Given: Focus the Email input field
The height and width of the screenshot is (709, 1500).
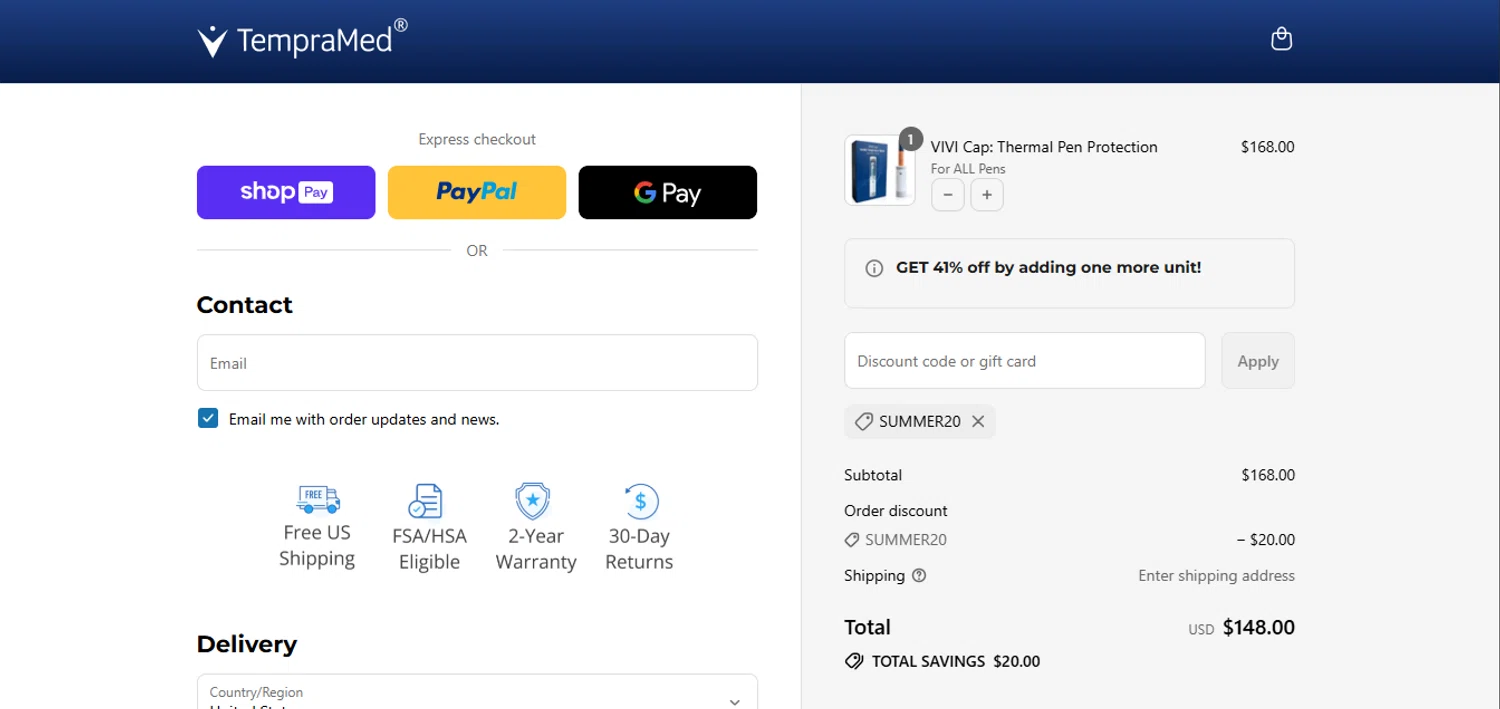Looking at the screenshot, I should click(477, 362).
